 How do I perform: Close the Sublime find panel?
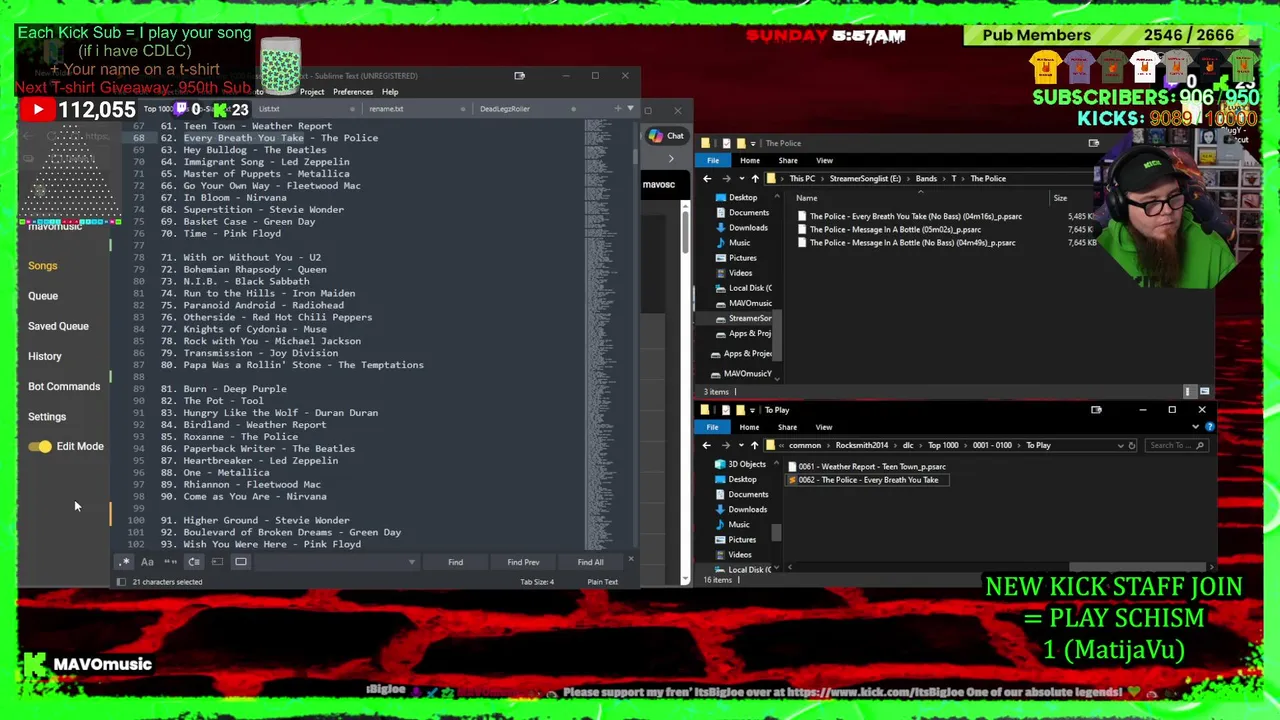pos(630,560)
